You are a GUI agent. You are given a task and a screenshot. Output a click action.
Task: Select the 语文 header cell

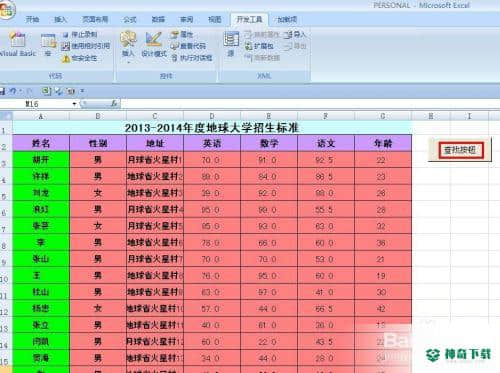[326, 143]
